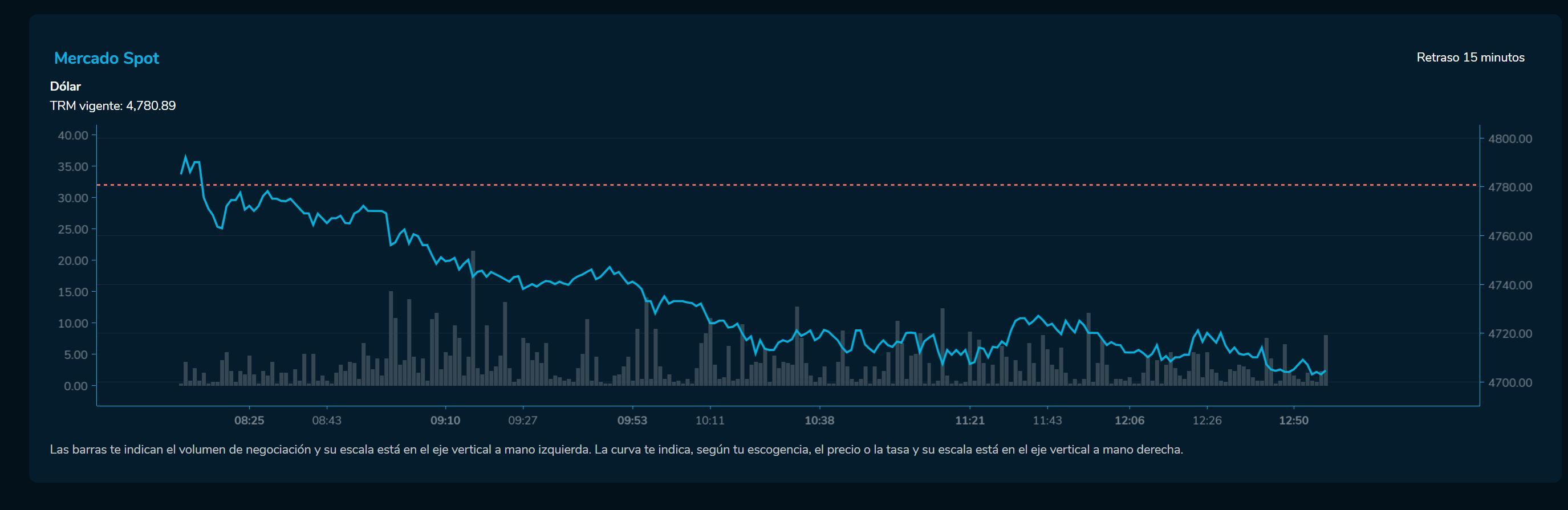Click the 08:25 time axis label
1568x510 pixels.
[249, 421]
